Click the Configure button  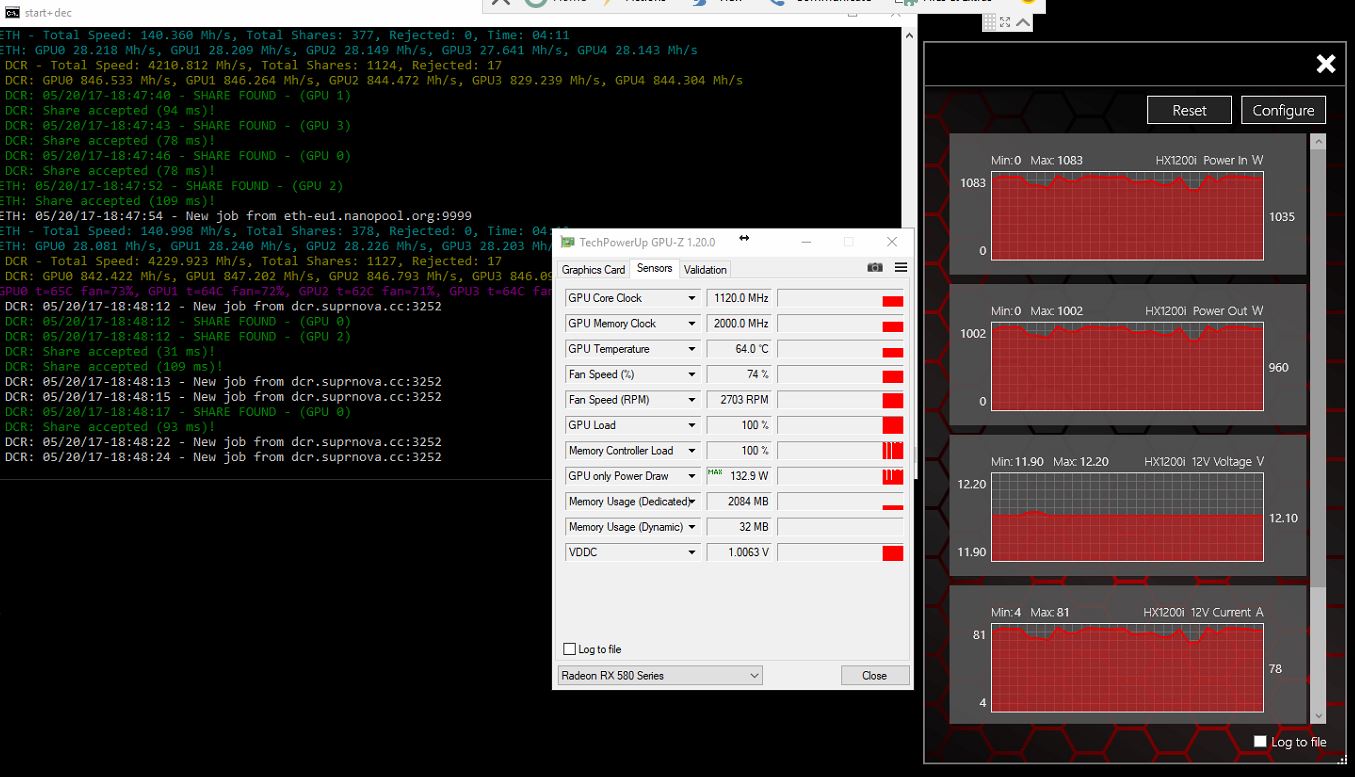click(1283, 110)
